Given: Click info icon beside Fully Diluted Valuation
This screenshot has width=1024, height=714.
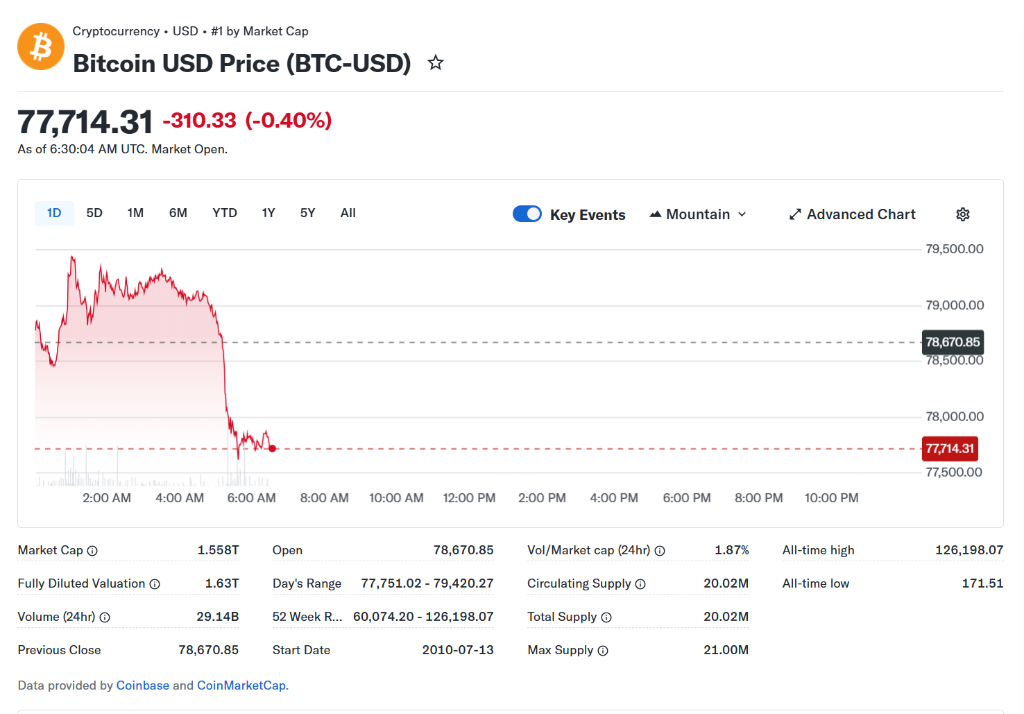Looking at the screenshot, I should click(x=155, y=584).
